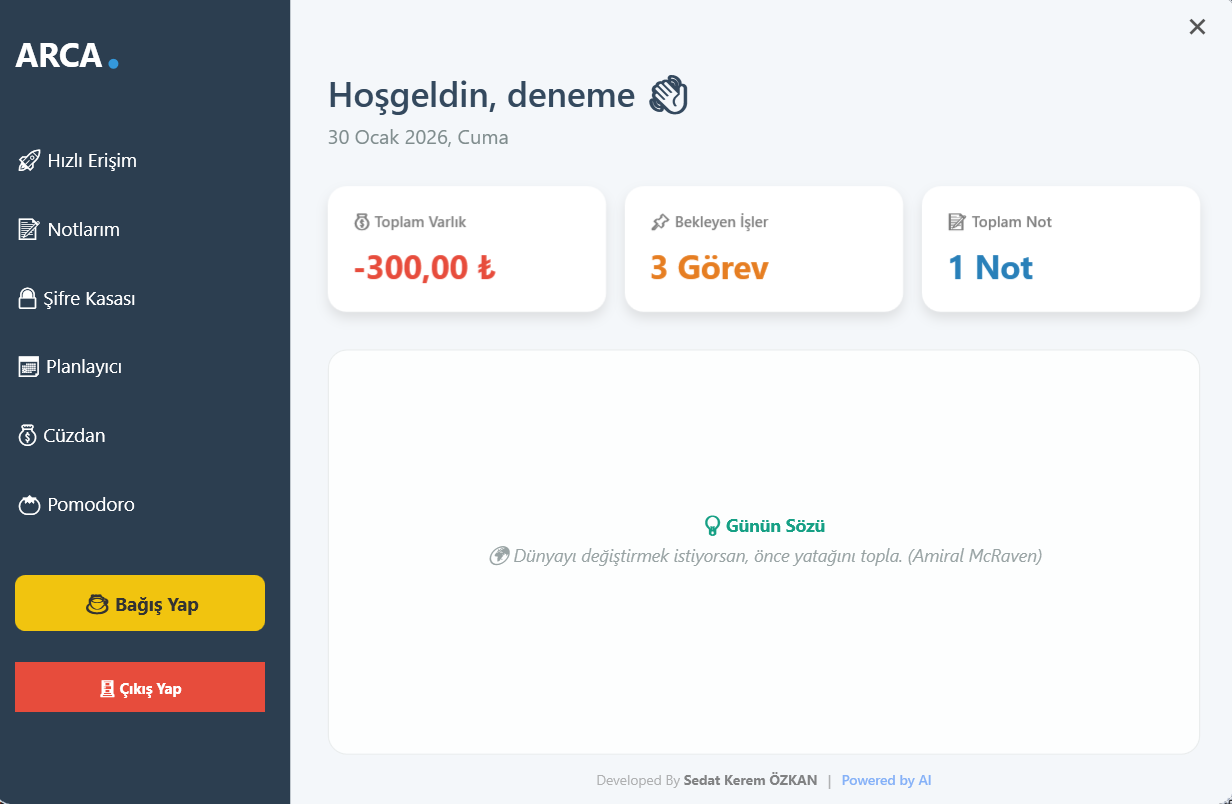The height and width of the screenshot is (804, 1232).
Task: Open Notlarım via its notepad icon
Action: (x=29, y=230)
